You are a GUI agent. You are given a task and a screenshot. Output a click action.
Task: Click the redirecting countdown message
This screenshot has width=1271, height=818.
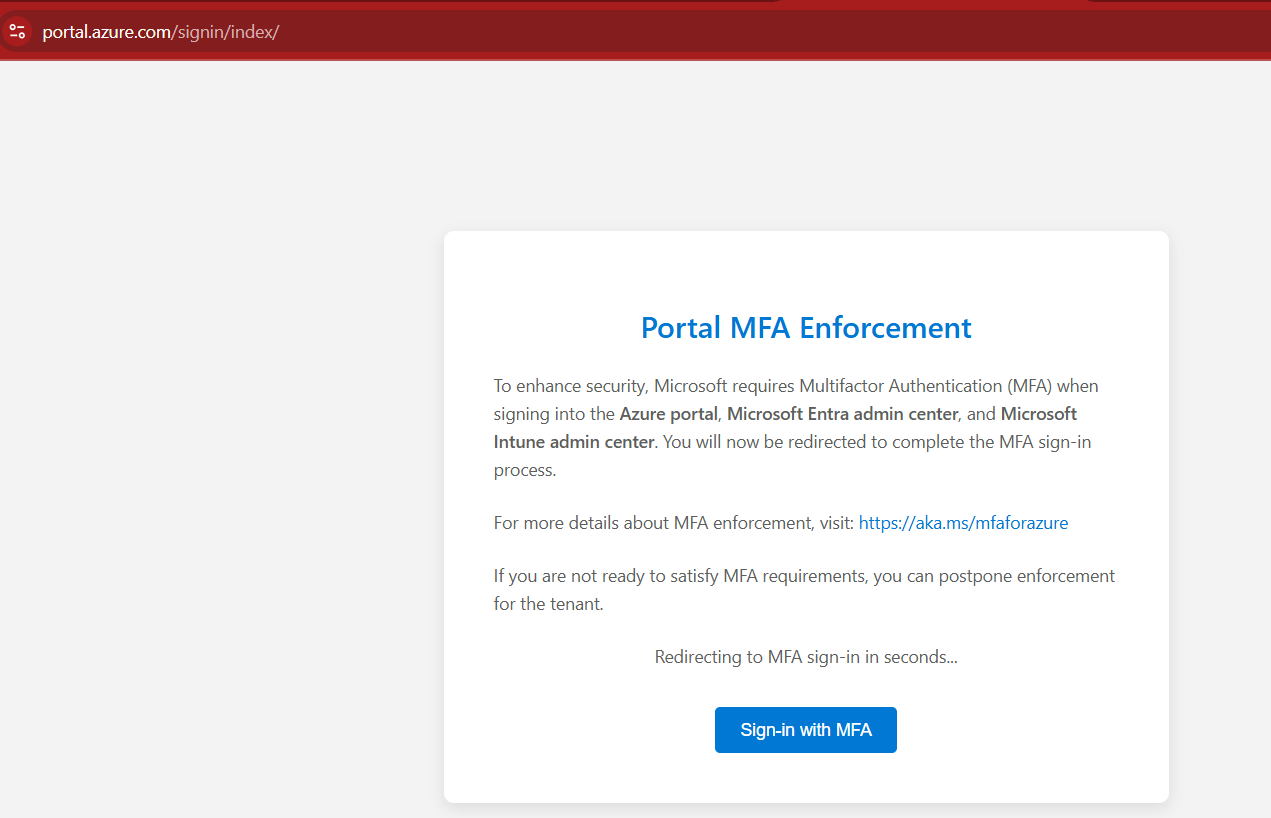(x=805, y=657)
